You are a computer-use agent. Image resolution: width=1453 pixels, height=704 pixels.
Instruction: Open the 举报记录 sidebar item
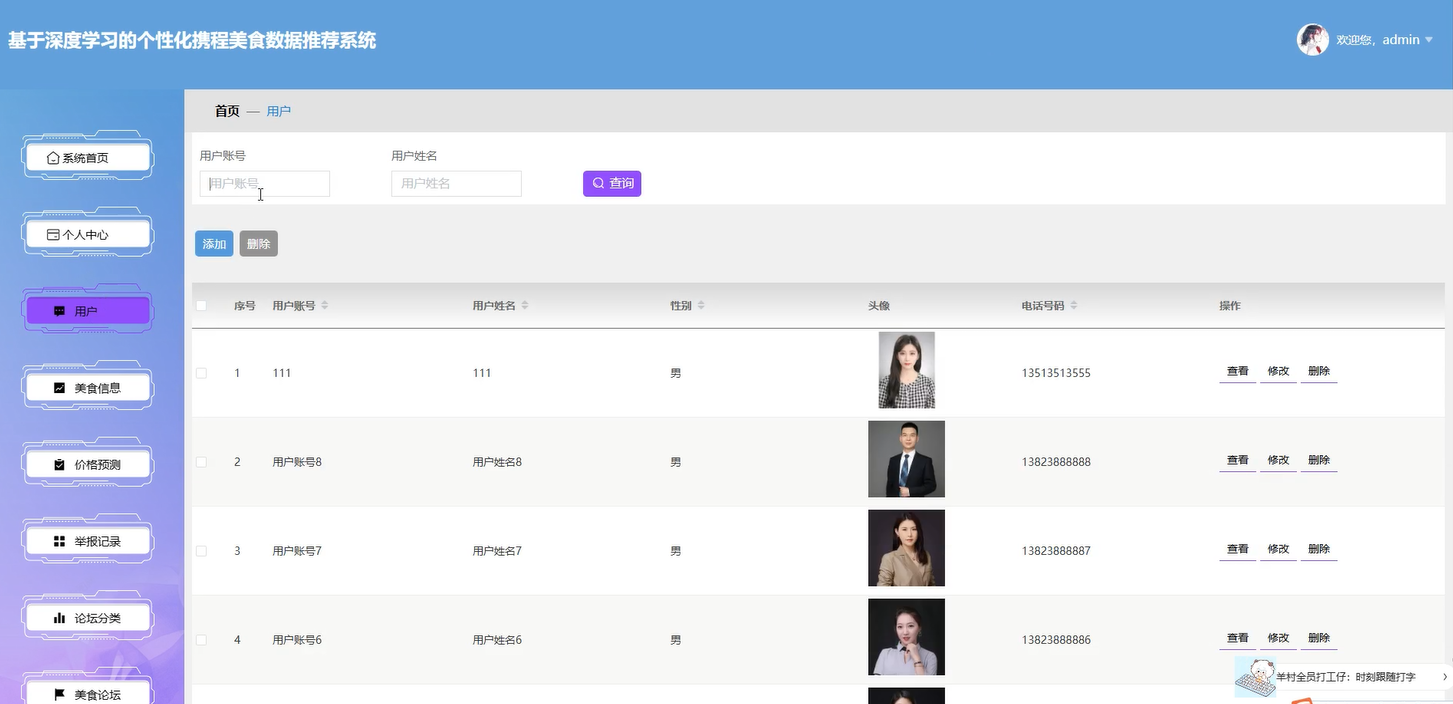pyautogui.click(x=87, y=541)
